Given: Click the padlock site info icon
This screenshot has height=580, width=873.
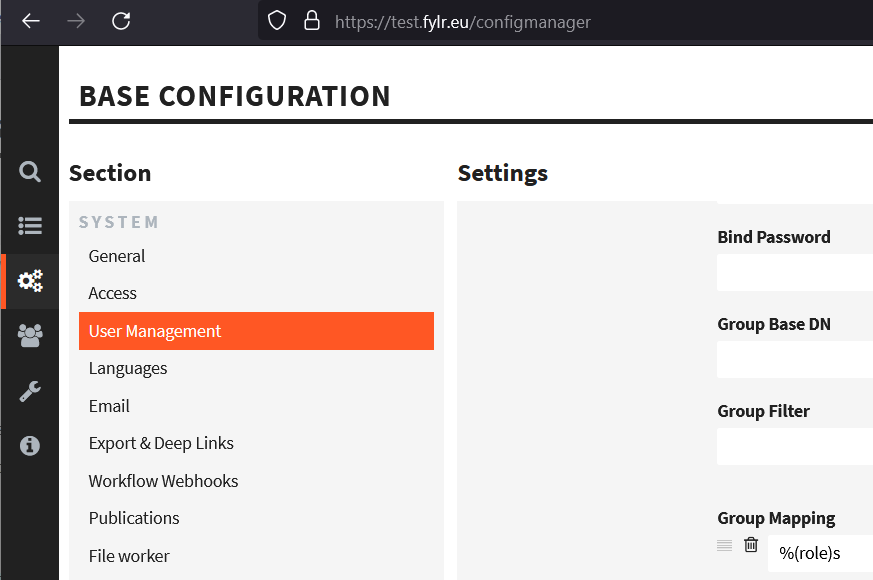Looking at the screenshot, I should tap(312, 21).
